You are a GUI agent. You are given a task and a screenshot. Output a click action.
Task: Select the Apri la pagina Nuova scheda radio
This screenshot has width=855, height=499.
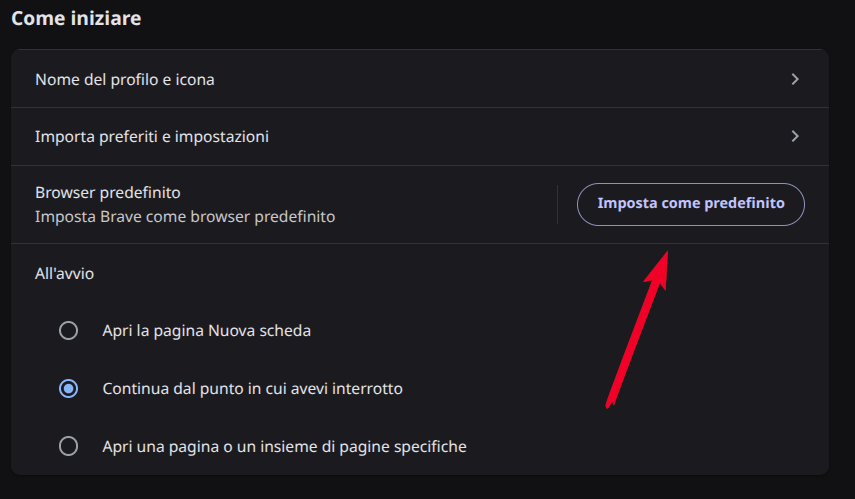68,330
